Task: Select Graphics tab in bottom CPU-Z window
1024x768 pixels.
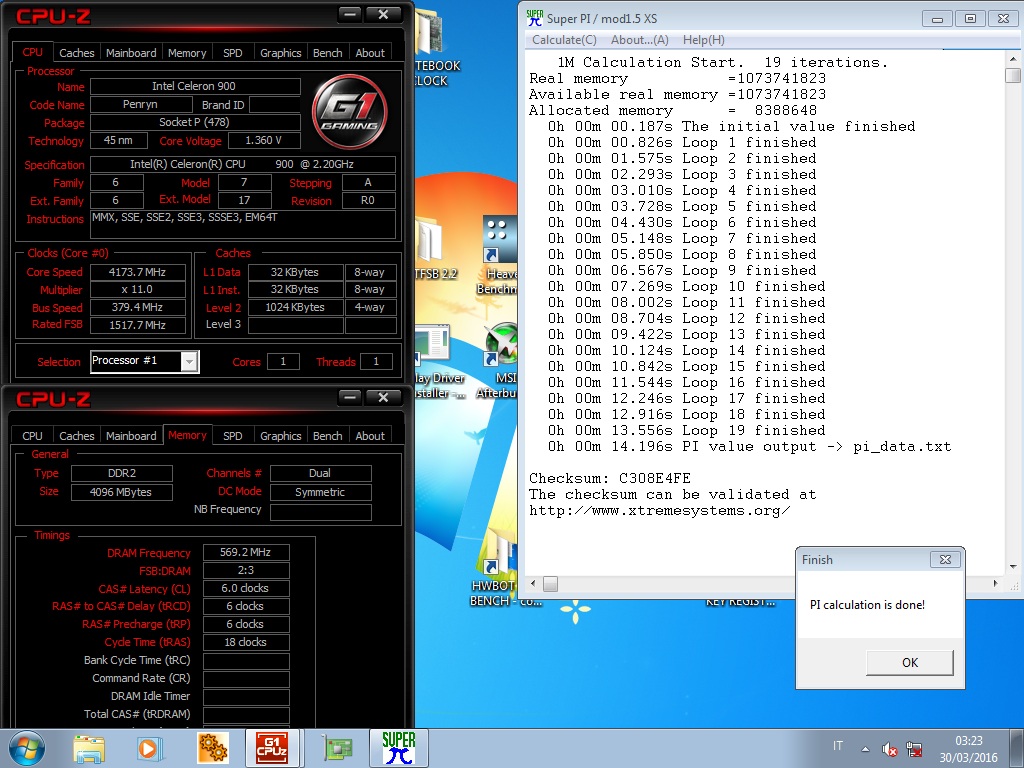Action: click(x=280, y=436)
